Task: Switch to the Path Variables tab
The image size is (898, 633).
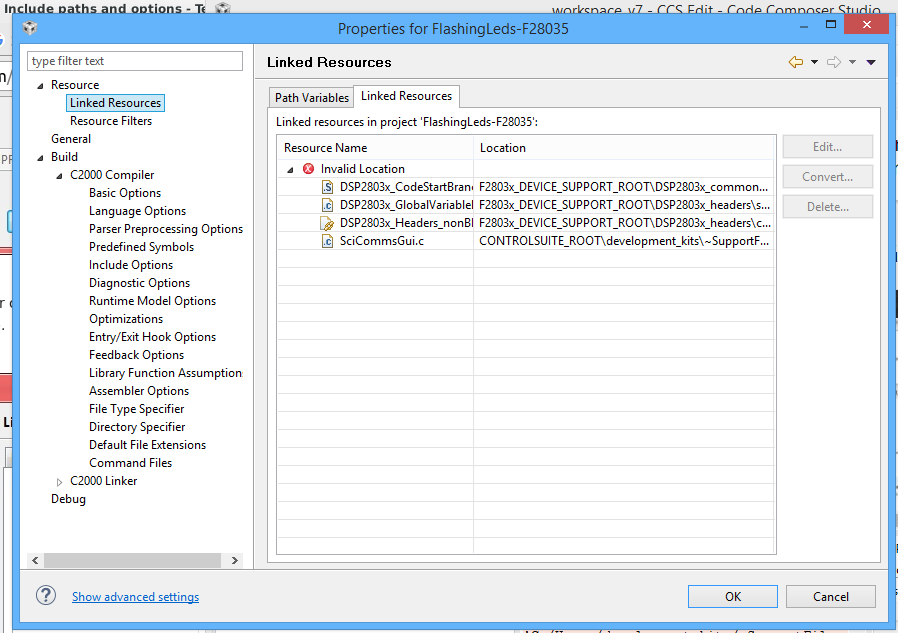Action: (x=312, y=97)
